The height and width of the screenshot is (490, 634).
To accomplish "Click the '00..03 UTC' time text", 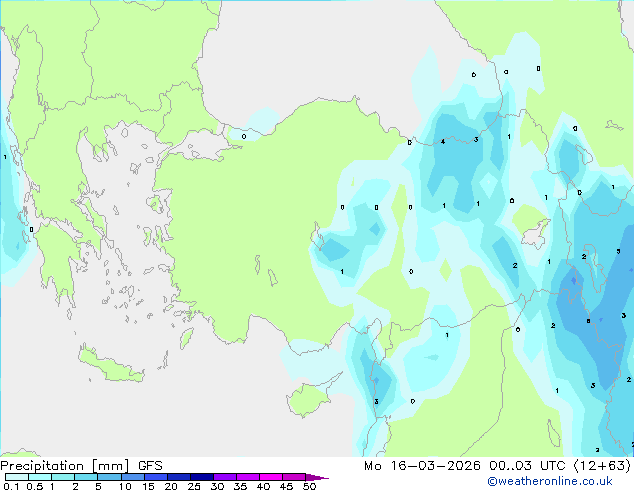I will tap(527, 466).
